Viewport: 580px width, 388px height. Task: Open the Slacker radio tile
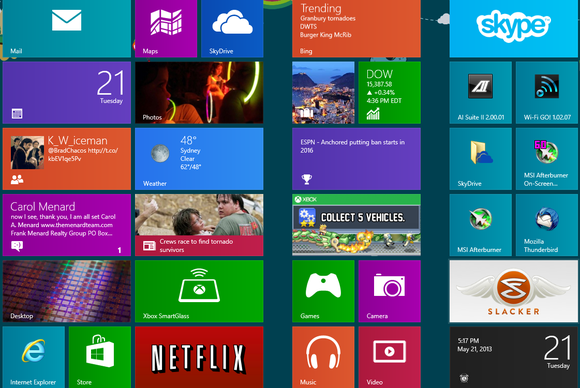pyautogui.click(x=513, y=291)
